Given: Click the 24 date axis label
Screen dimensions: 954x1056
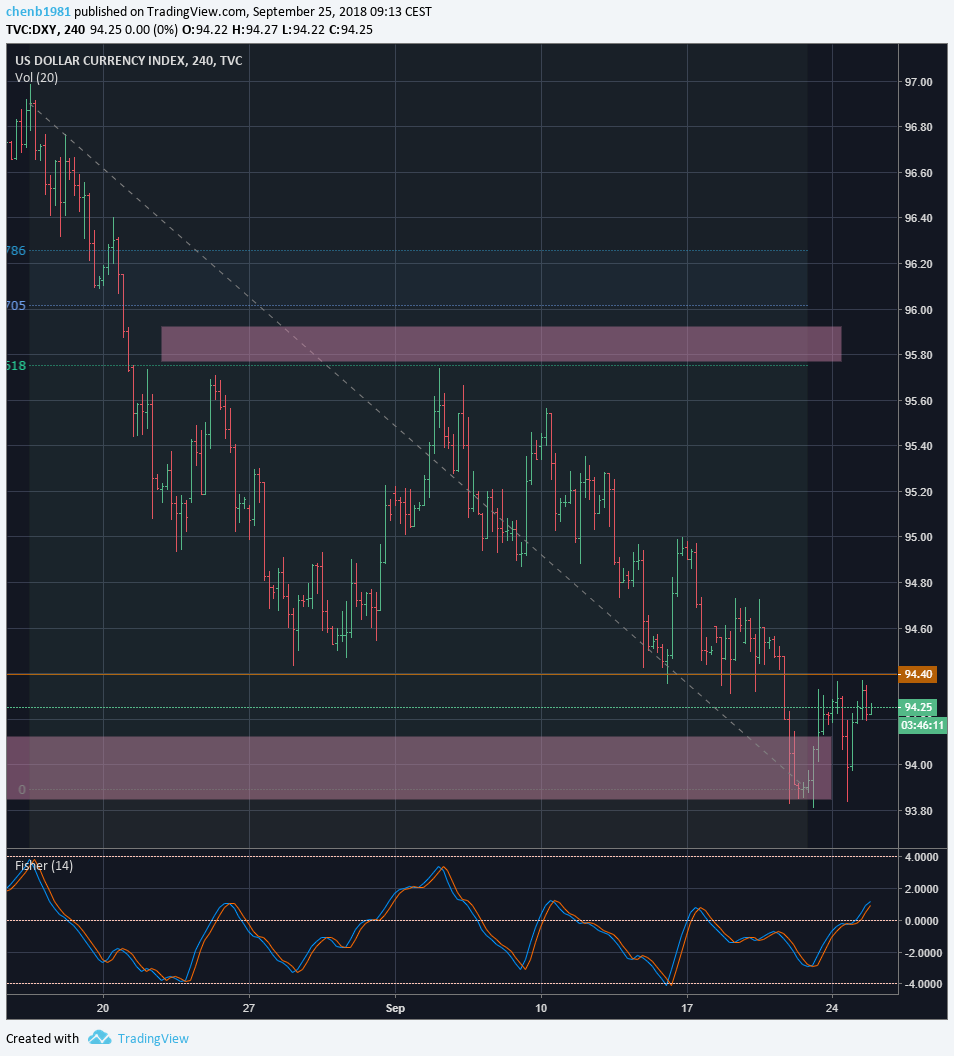Looking at the screenshot, I should coord(832,1008).
